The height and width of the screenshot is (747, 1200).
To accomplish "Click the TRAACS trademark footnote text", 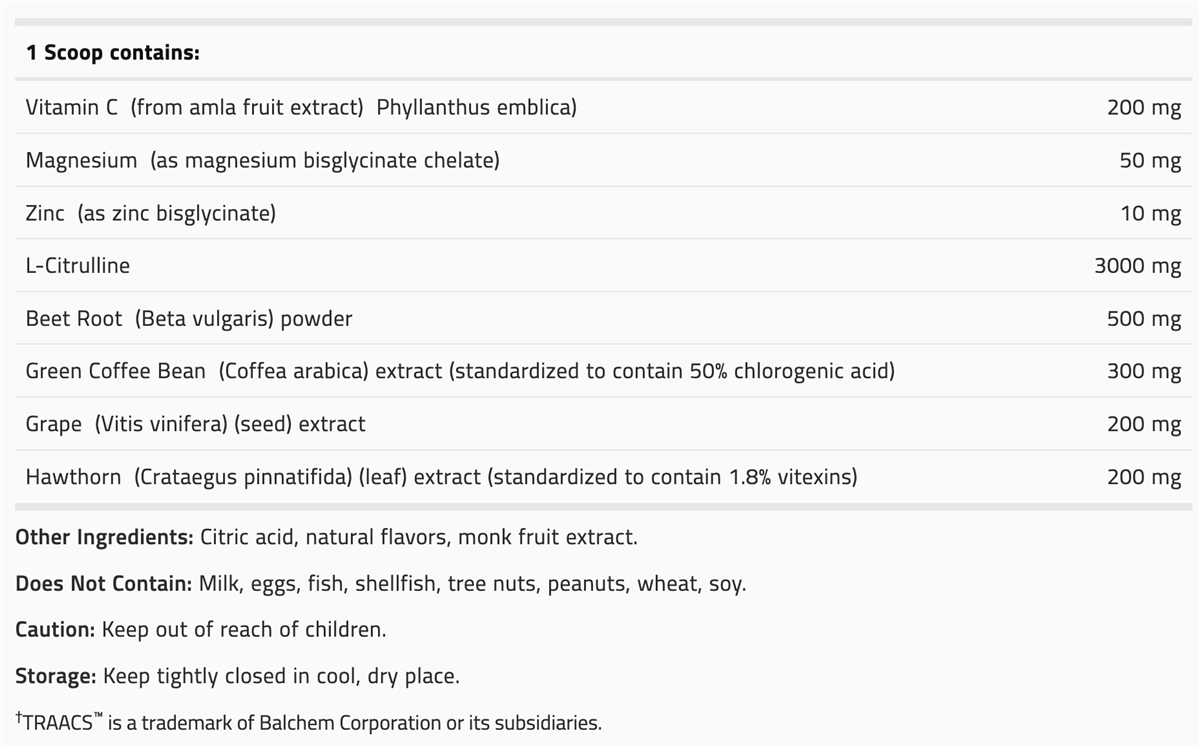I will click(309, 722).
